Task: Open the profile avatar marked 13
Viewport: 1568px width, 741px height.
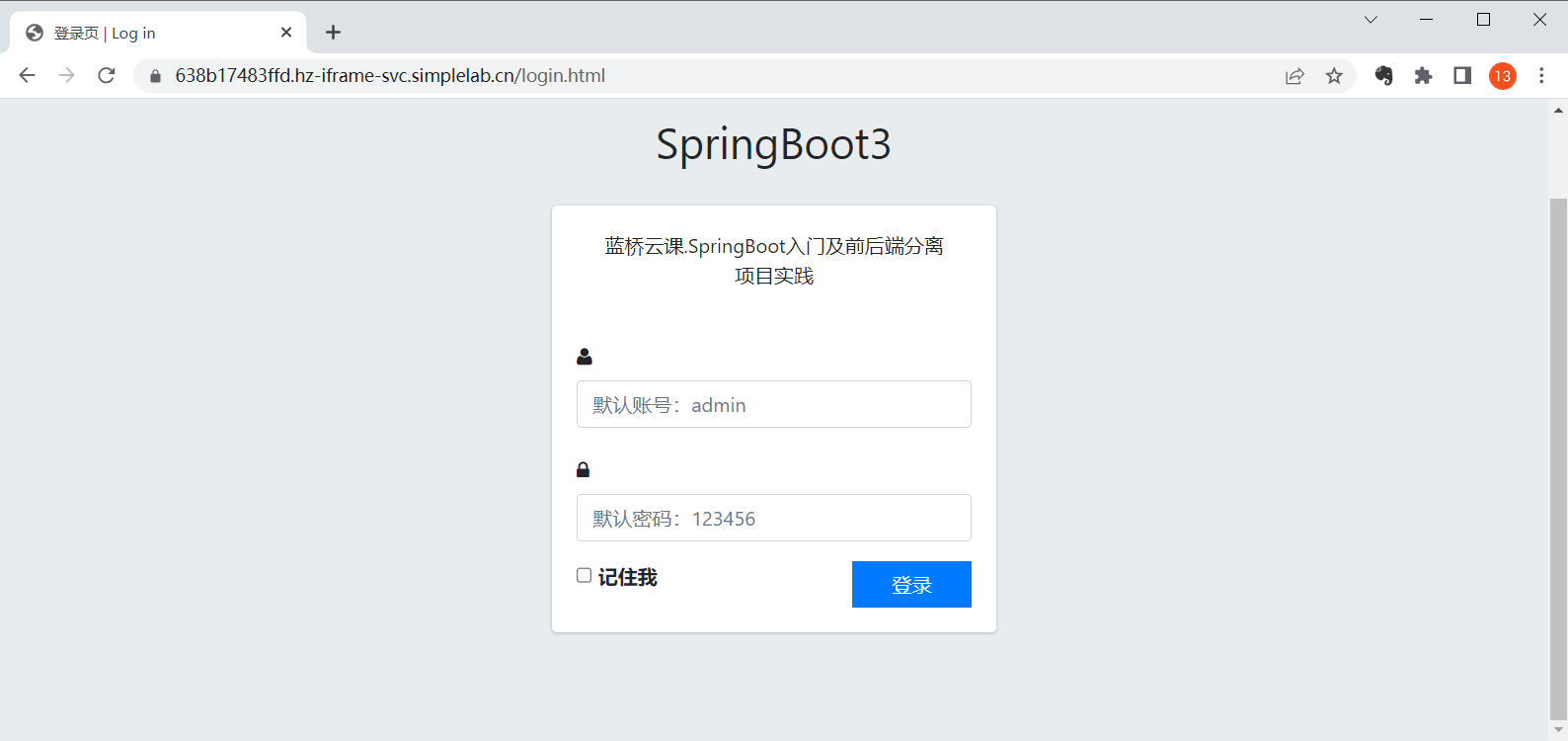Action: [x=1503, y=76]
